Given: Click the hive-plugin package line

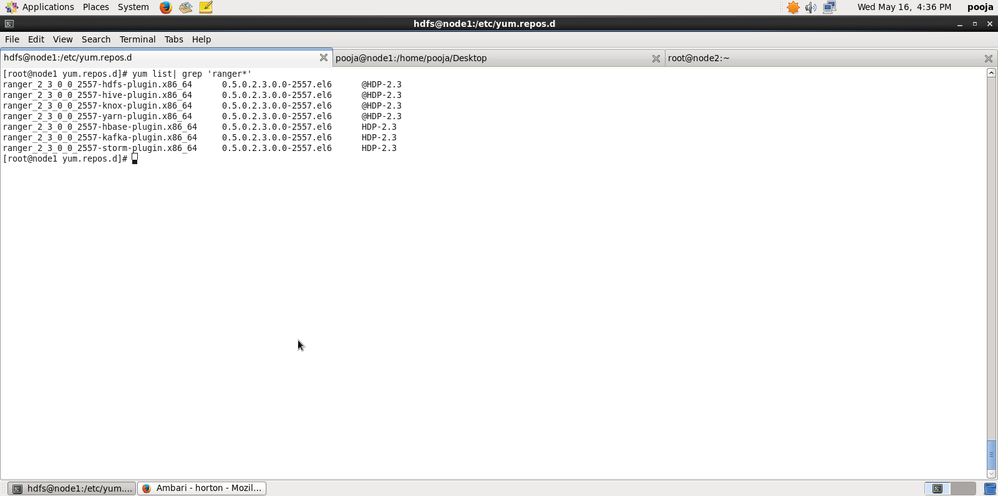Looking at the screenshot, I should (x=202, y=95).
